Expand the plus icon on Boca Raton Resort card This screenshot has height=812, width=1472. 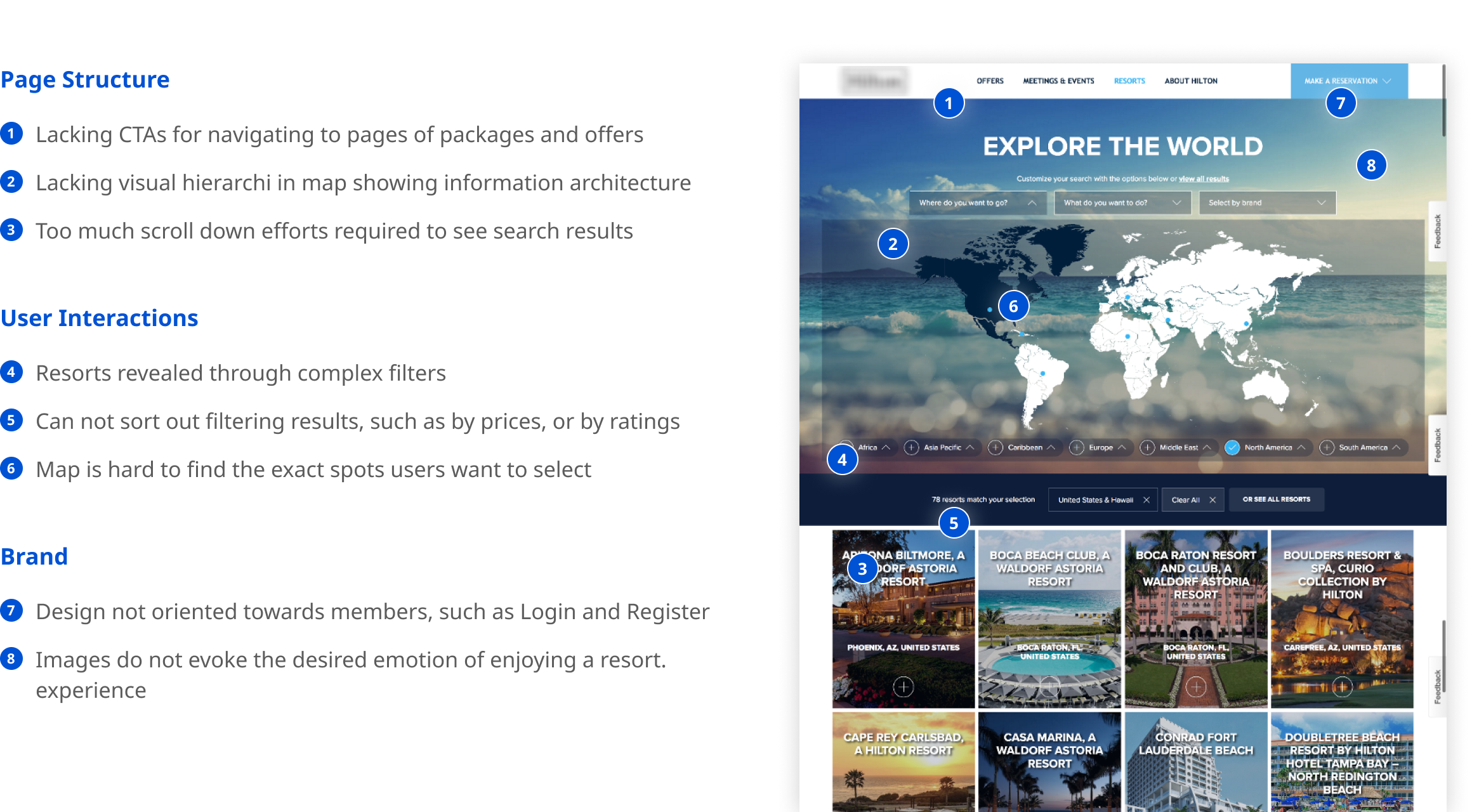pos(1196,686)
